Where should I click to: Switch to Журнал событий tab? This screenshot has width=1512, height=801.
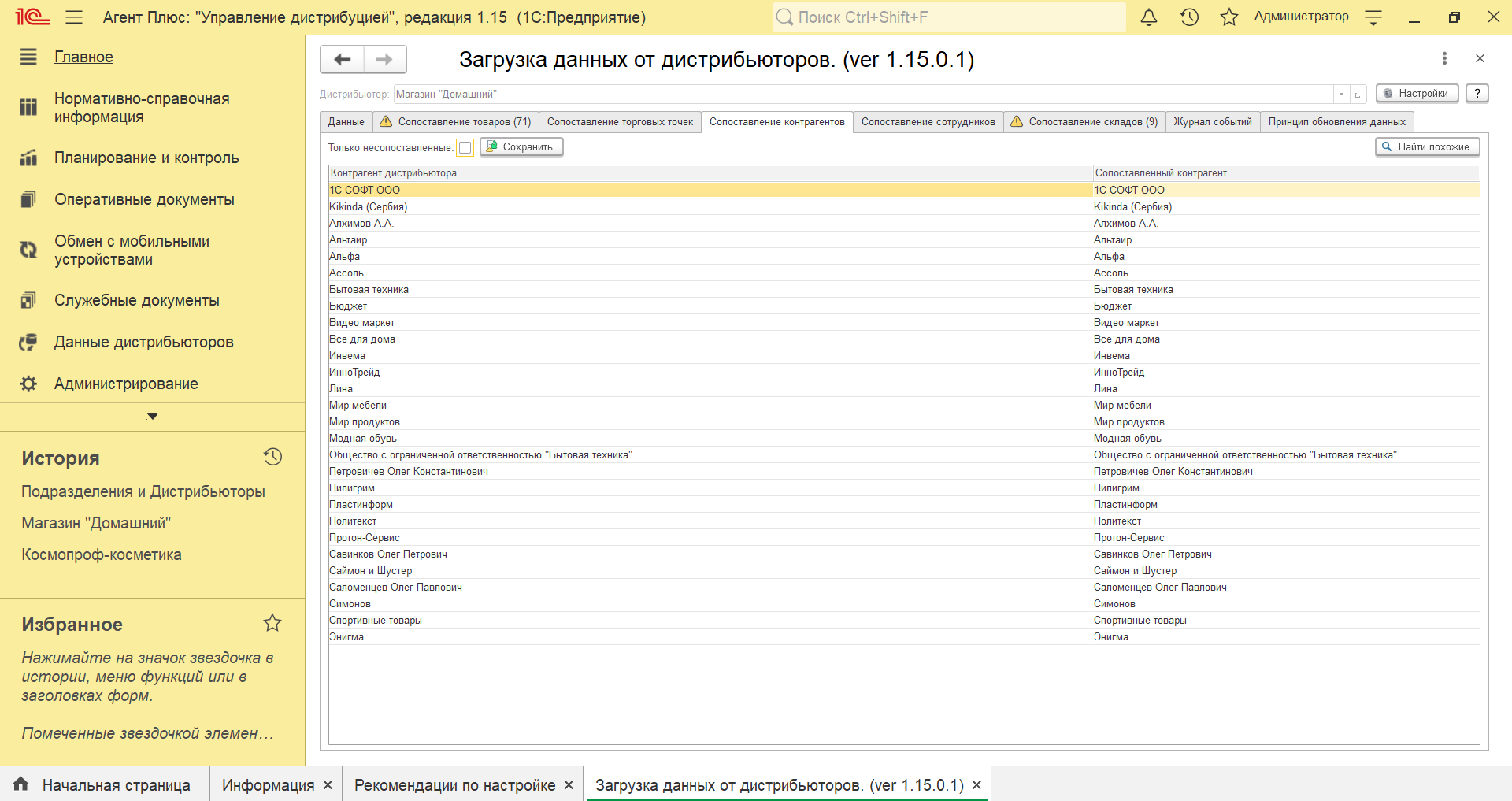1213,121
